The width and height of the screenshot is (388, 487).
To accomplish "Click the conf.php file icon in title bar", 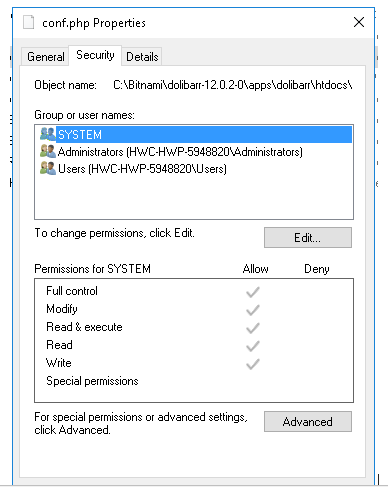I will (x=28, y=22).
